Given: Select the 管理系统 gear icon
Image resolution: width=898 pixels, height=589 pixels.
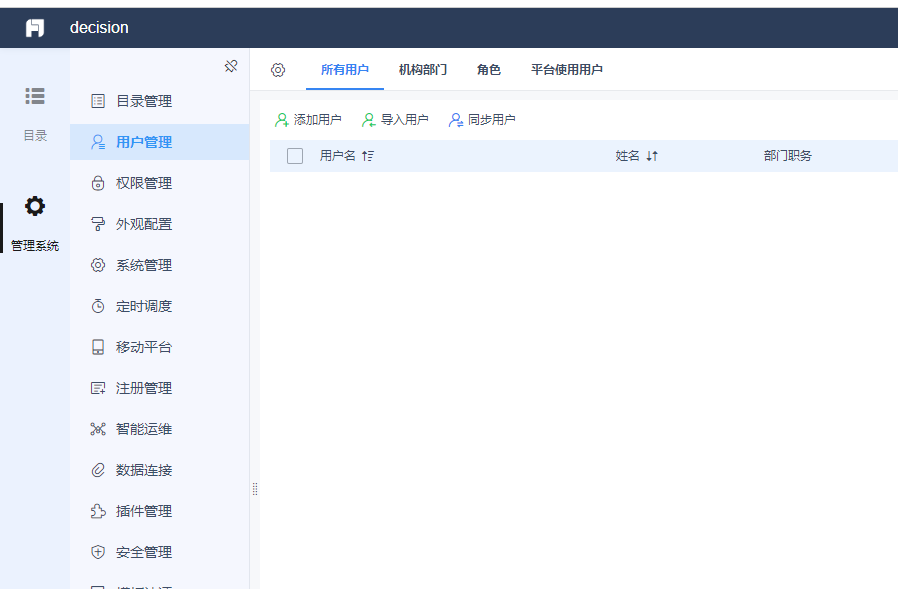Looking at the screenshot, I should point(34,206).
